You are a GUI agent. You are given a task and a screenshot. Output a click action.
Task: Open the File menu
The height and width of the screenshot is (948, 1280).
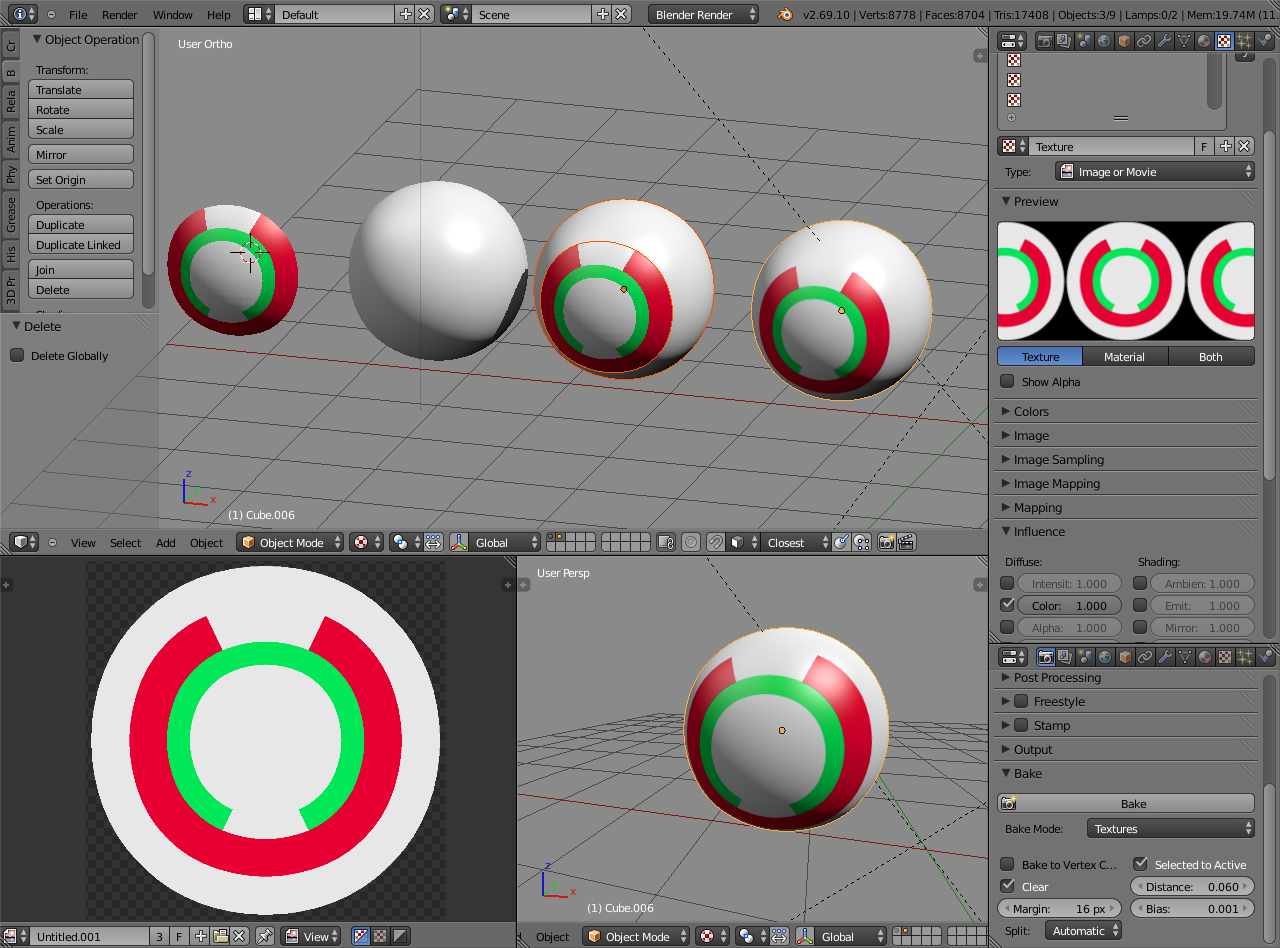(x=78, y=15)
